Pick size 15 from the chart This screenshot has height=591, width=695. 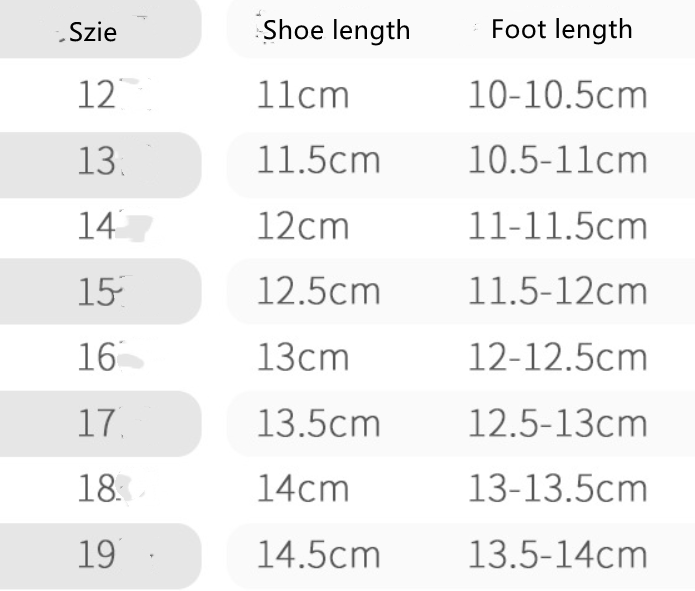pos(97,291)
